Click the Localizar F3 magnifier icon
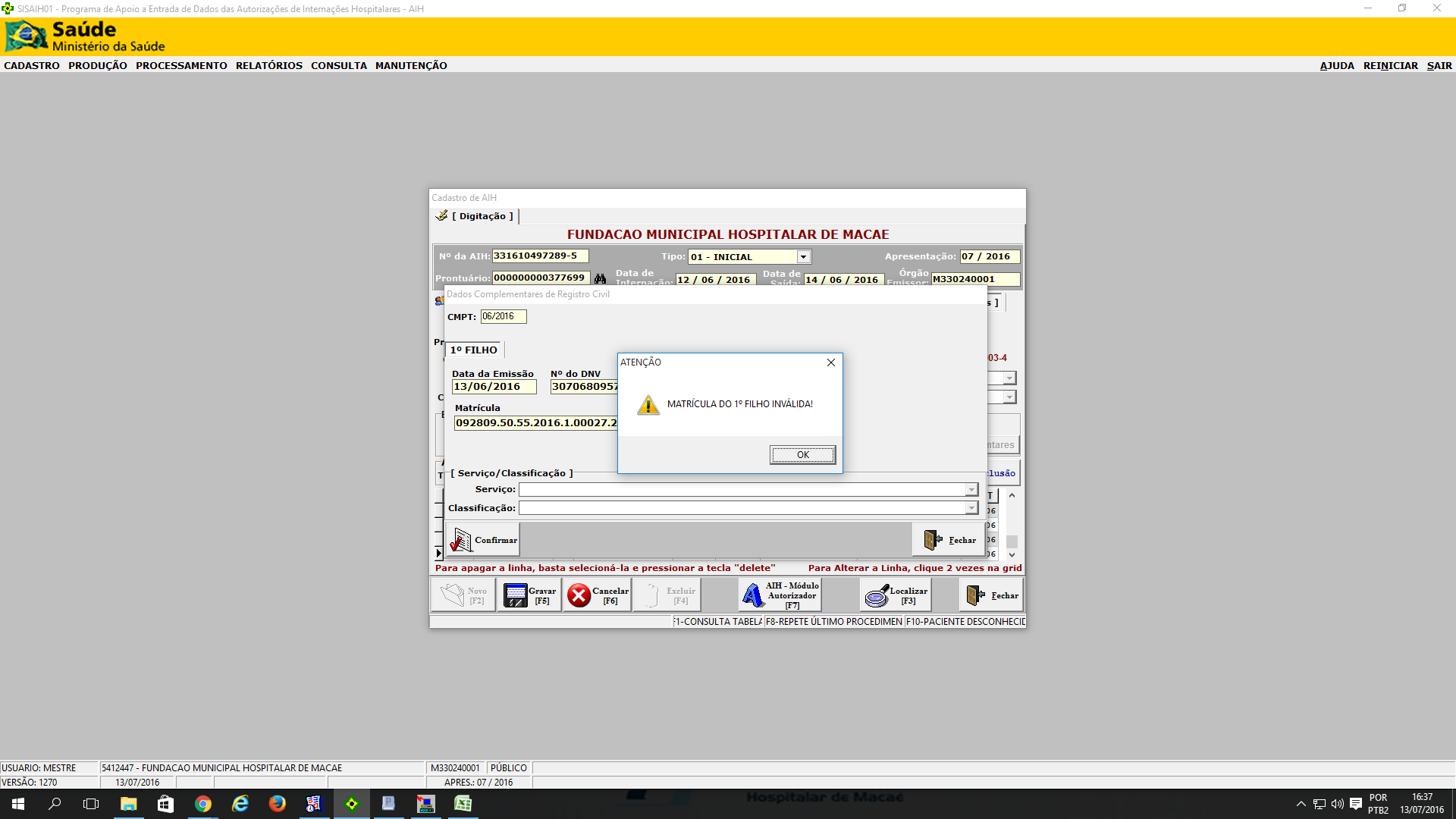The image size is (1456, 819). [x=877, y=595]
